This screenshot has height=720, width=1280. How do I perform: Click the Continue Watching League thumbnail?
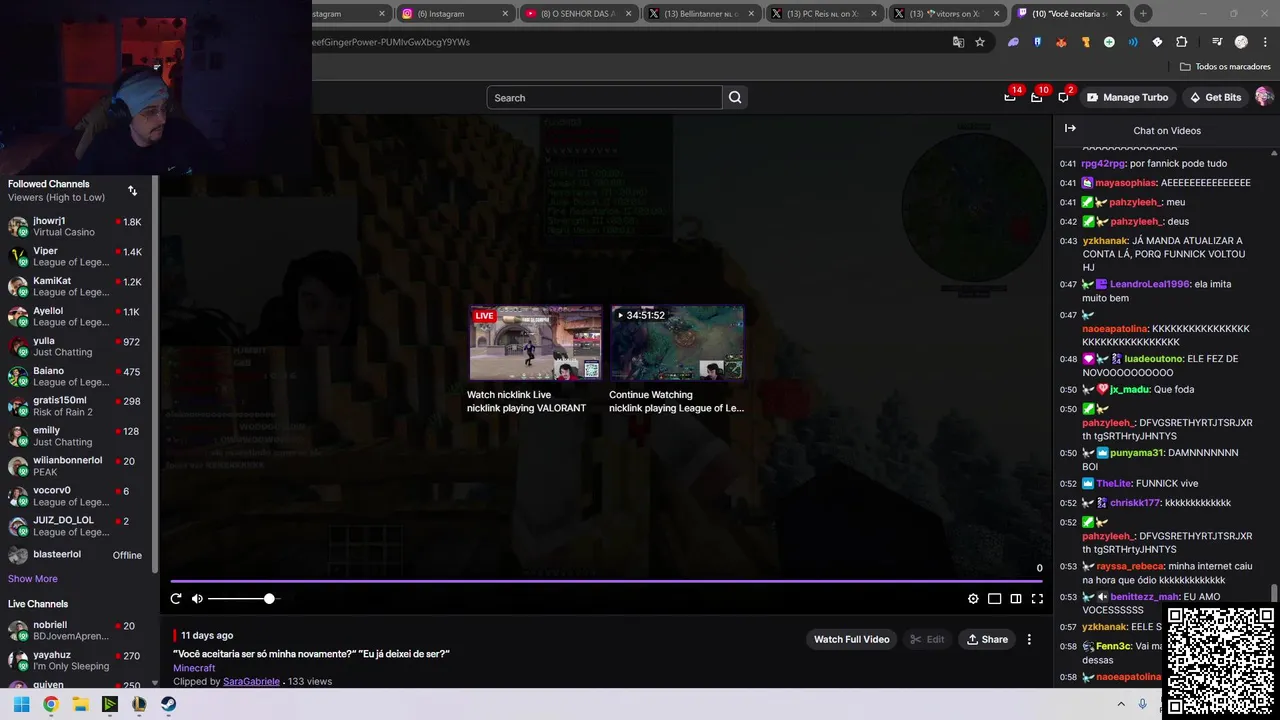[x=677, y=343]
